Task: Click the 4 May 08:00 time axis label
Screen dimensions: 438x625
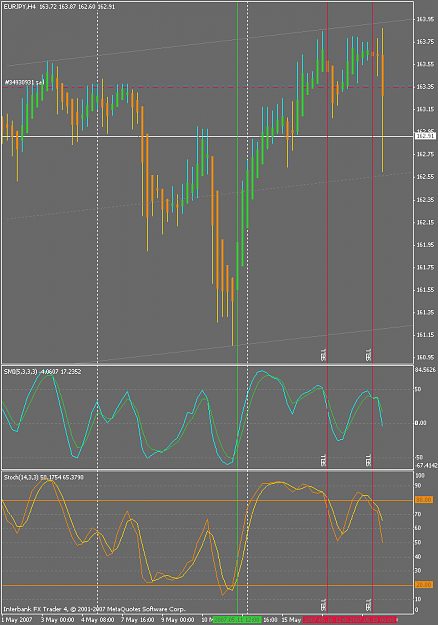Action: (x=97, y=620)
